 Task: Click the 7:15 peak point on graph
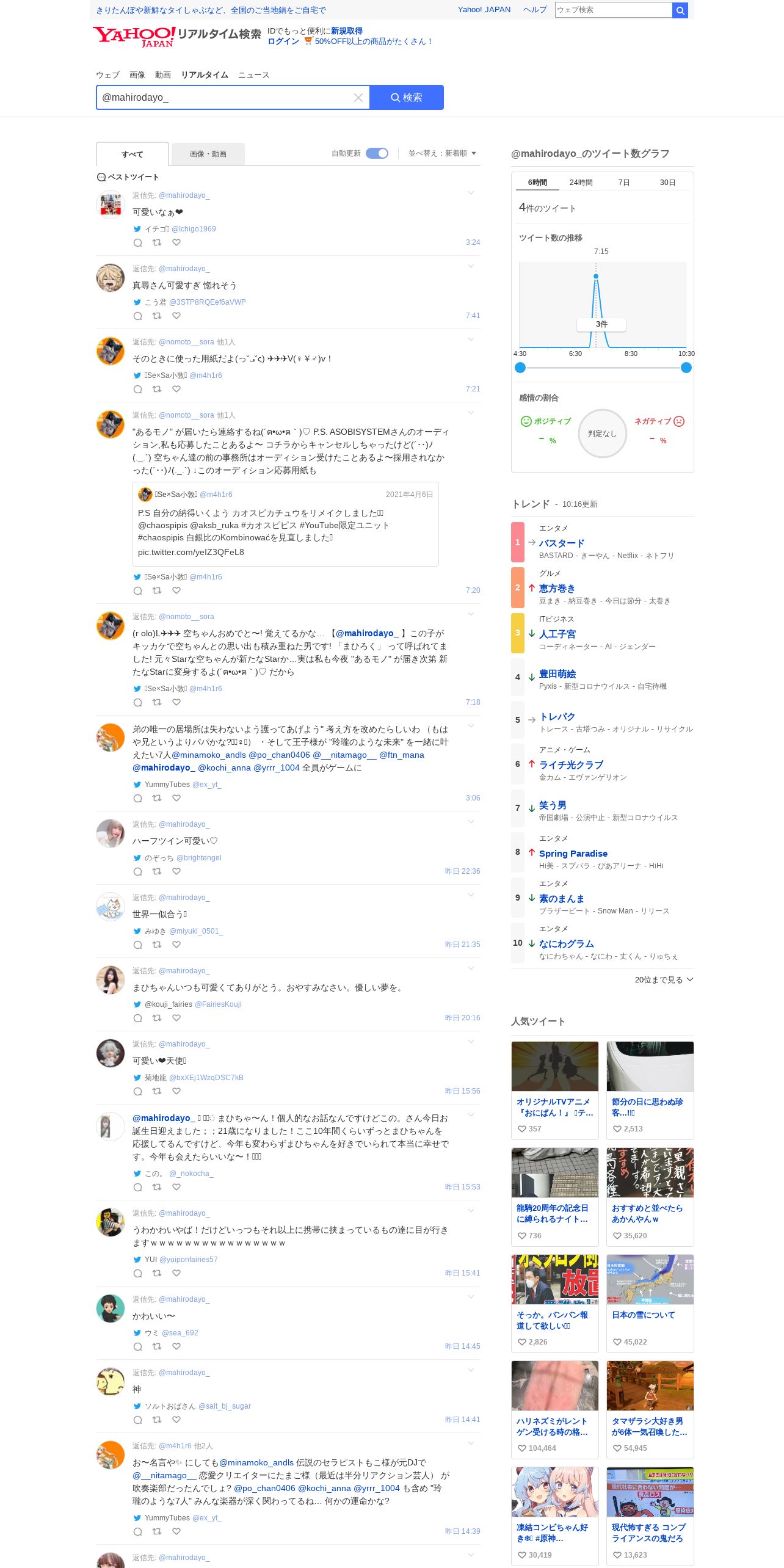tap(596, 277)
